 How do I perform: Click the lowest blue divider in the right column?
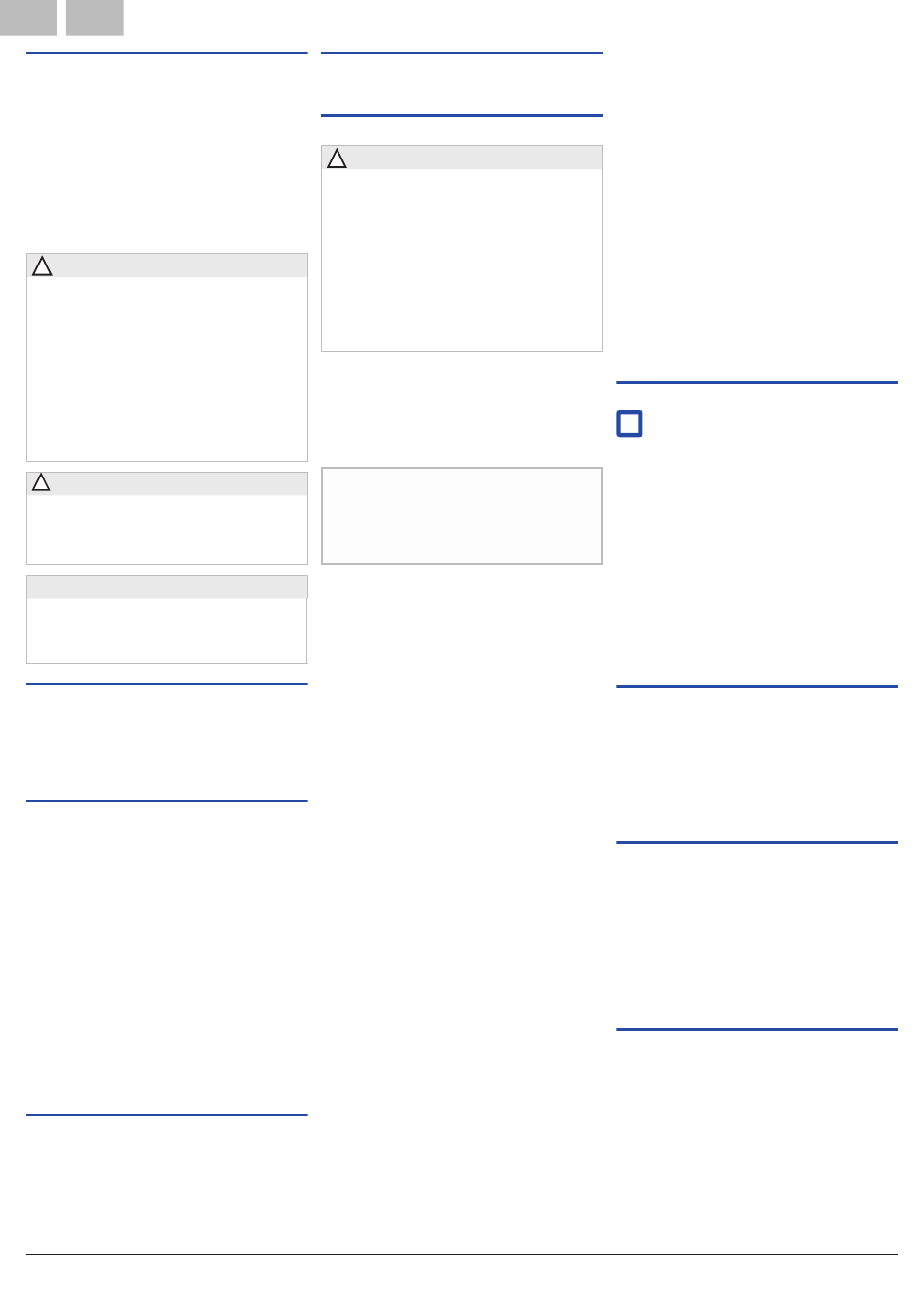[x=757, y=1029]
